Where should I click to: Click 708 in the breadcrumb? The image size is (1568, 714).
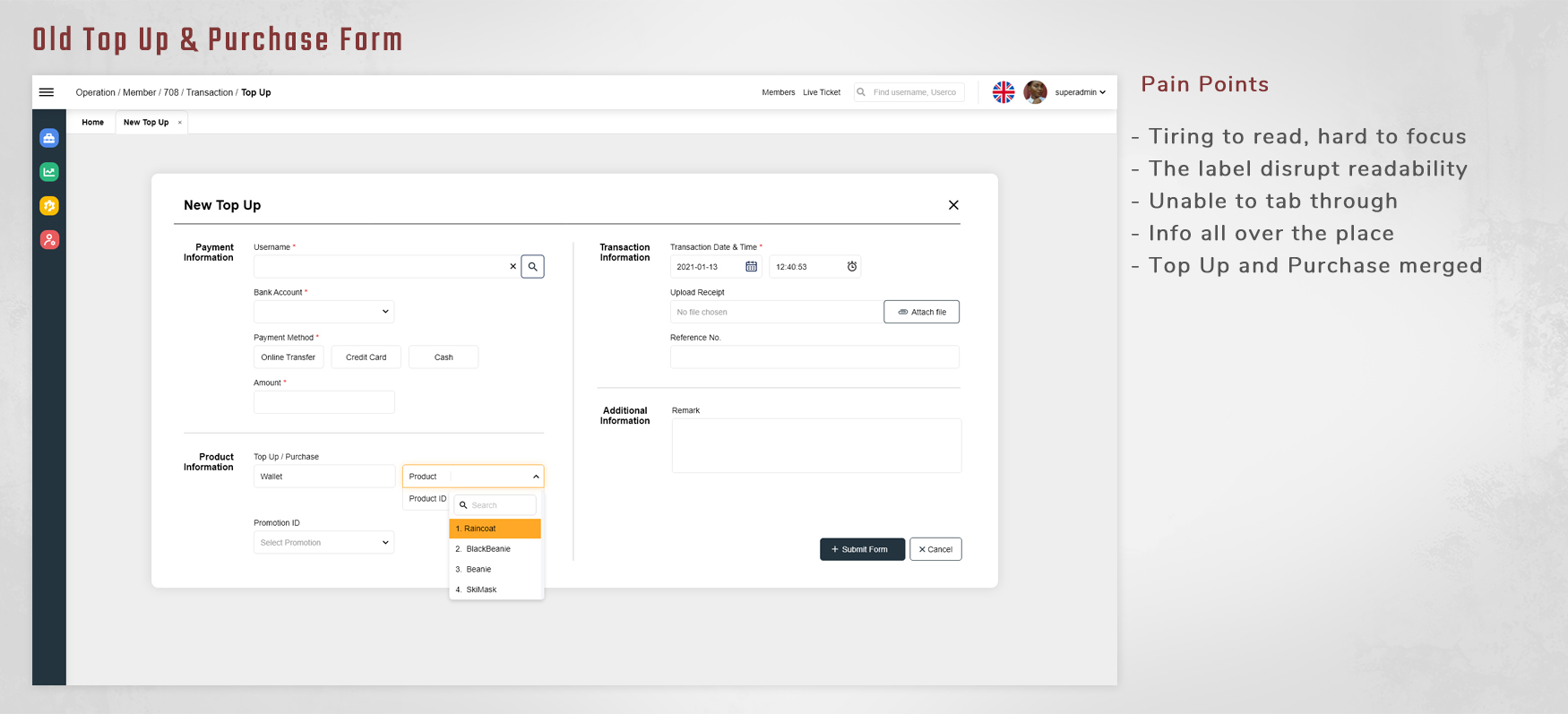click(171, 92)
